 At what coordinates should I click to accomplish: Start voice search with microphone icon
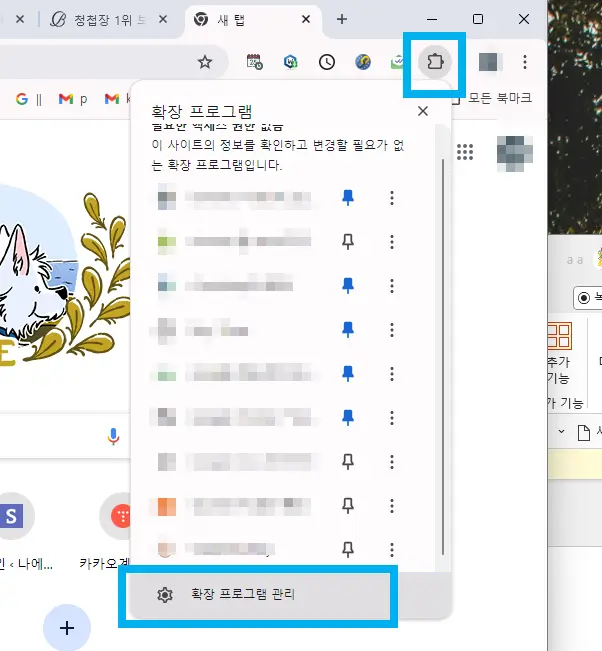click(113, 436)
